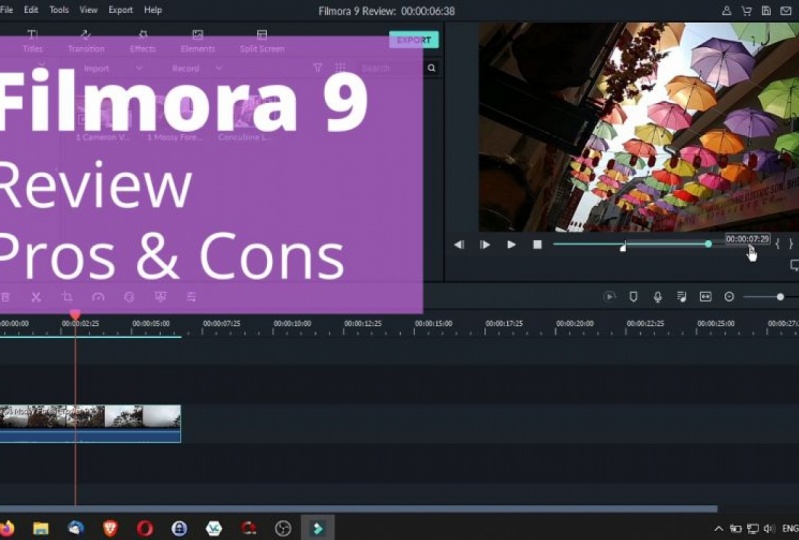
Task: Select the crop tool in timeline toolbar
Action: tap(67, 297)
